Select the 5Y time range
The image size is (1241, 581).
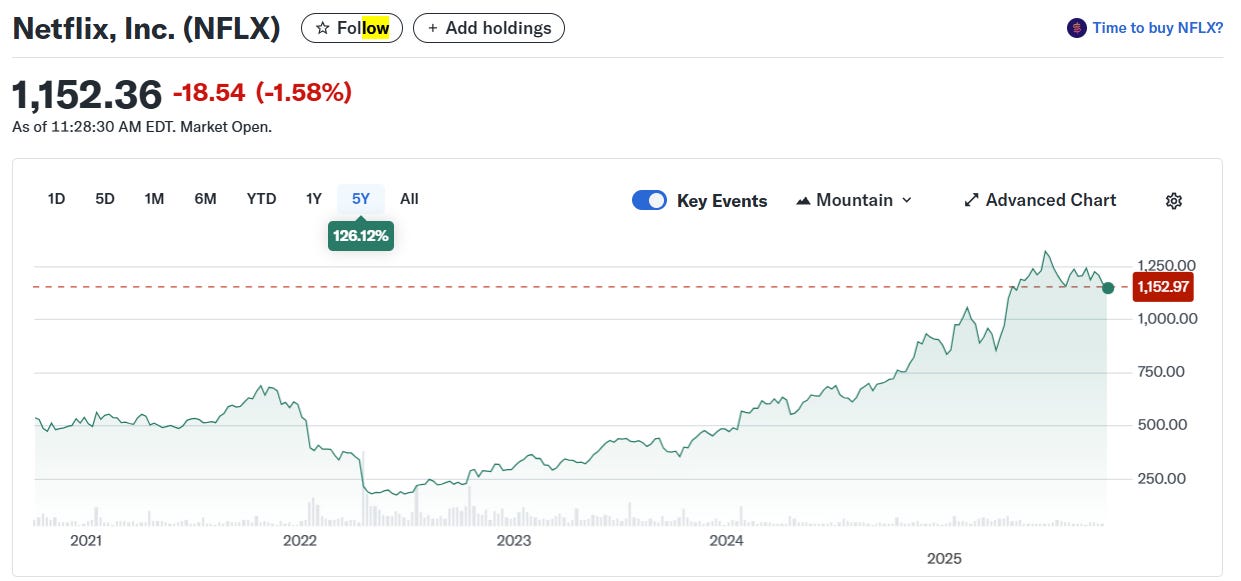[x=361, y=199]
